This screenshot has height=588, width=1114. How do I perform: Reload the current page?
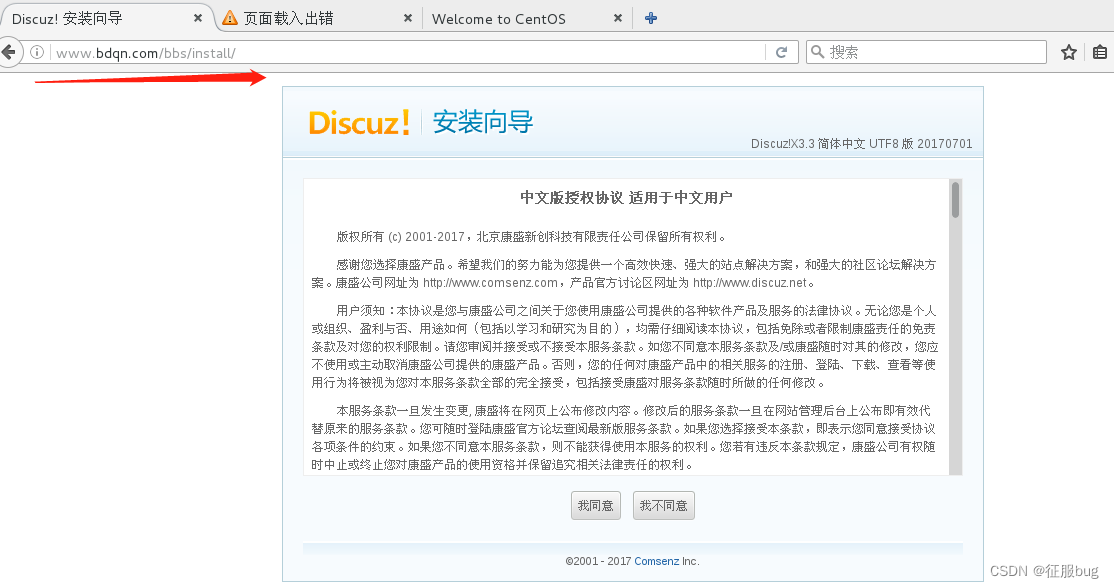(782, 52)
